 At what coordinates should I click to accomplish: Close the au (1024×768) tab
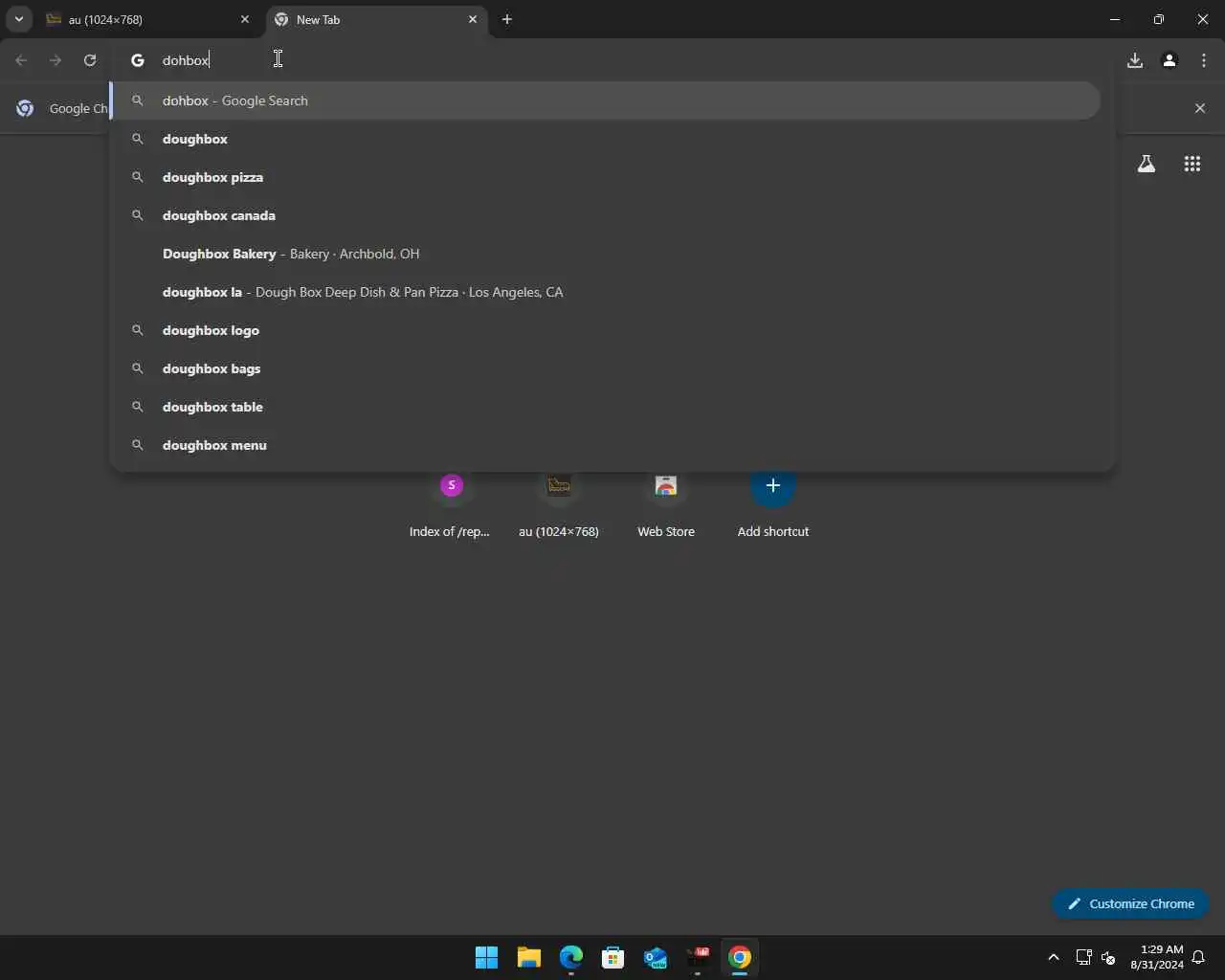coord(245,19)
